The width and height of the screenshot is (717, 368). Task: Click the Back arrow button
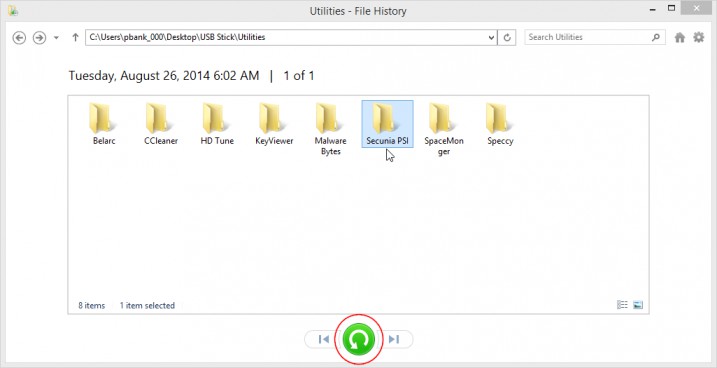(19, 37)
